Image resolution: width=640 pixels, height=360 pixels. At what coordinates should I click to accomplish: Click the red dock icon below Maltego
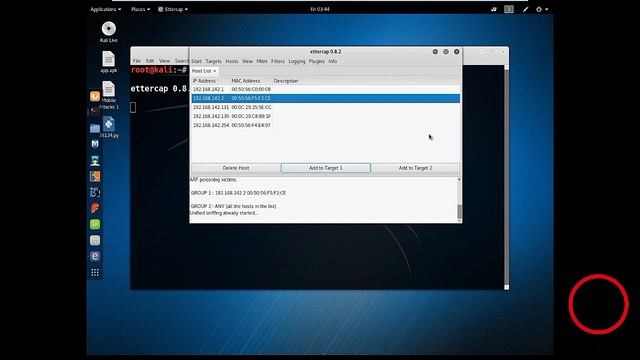click(95, 208)
